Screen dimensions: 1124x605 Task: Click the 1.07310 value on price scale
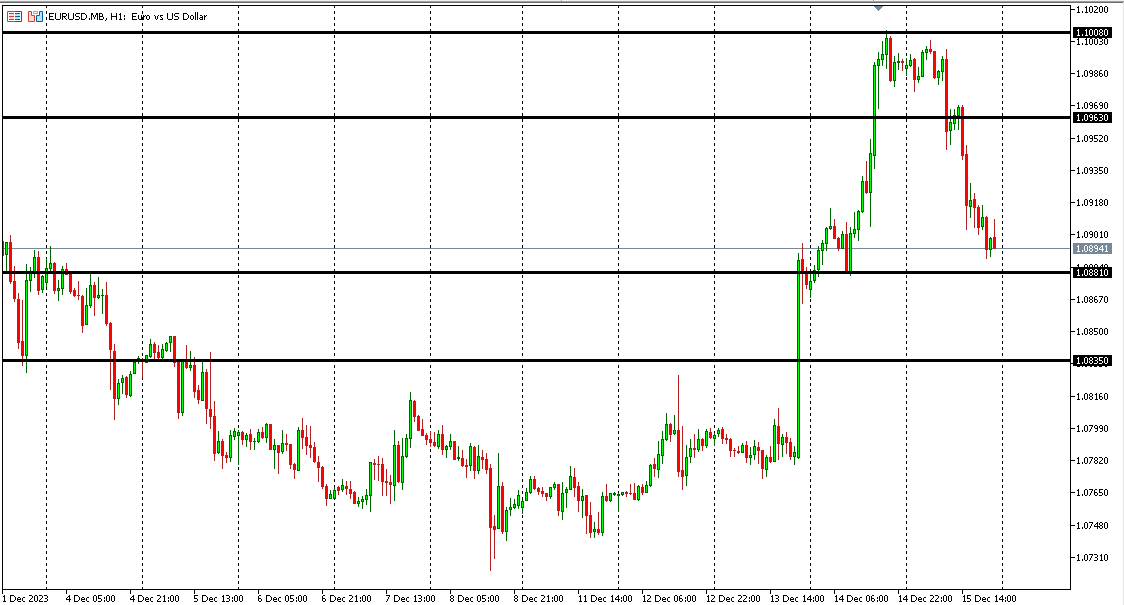[1091, 557]
